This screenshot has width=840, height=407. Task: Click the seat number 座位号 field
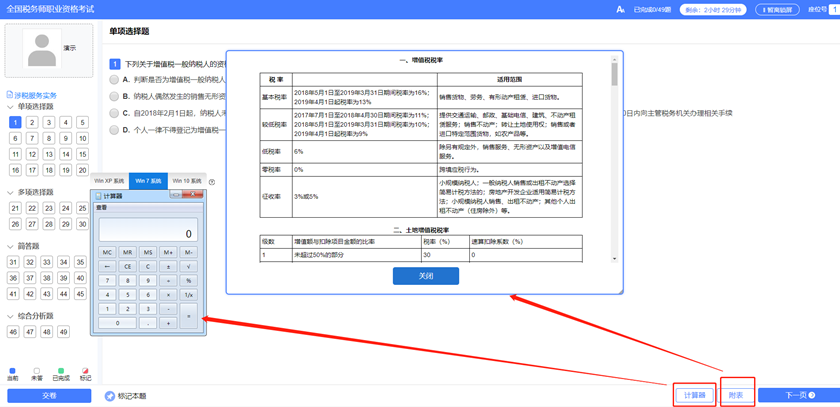(834, 10)
